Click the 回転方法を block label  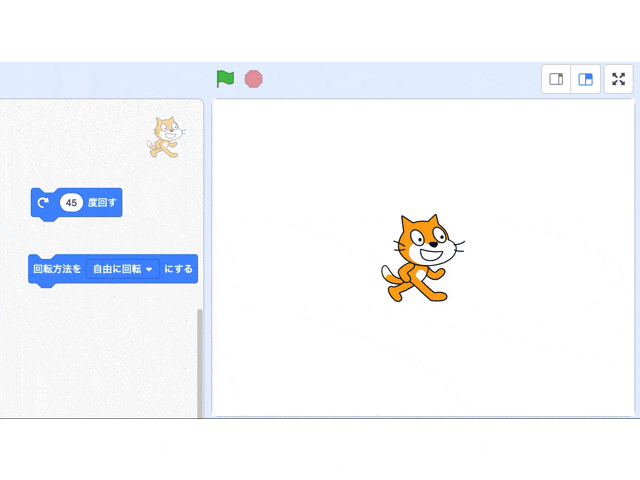(x=57, y=269)
